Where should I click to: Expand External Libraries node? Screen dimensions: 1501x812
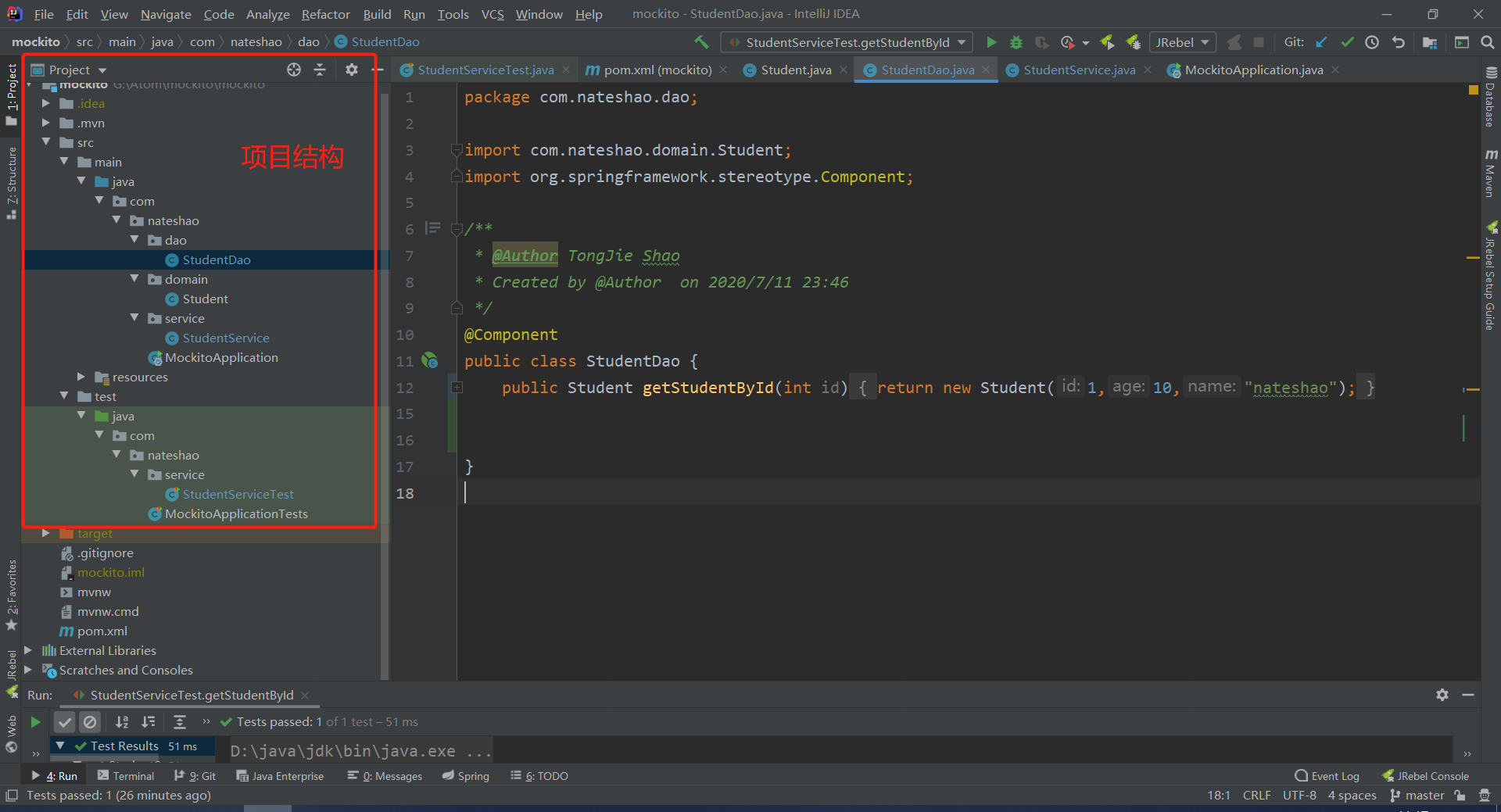coord(28,650)
